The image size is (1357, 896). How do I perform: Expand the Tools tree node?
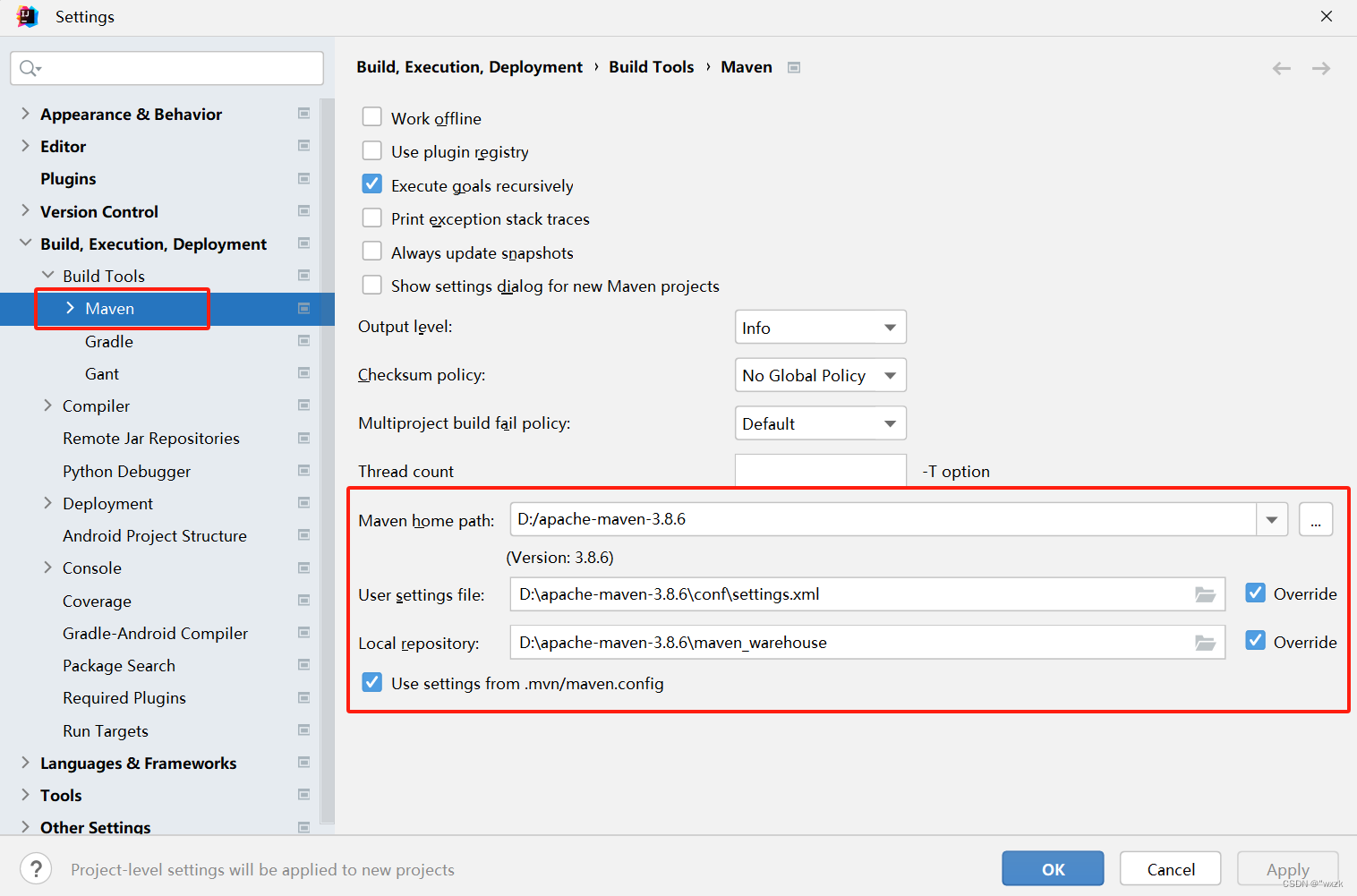click(25, 795)
